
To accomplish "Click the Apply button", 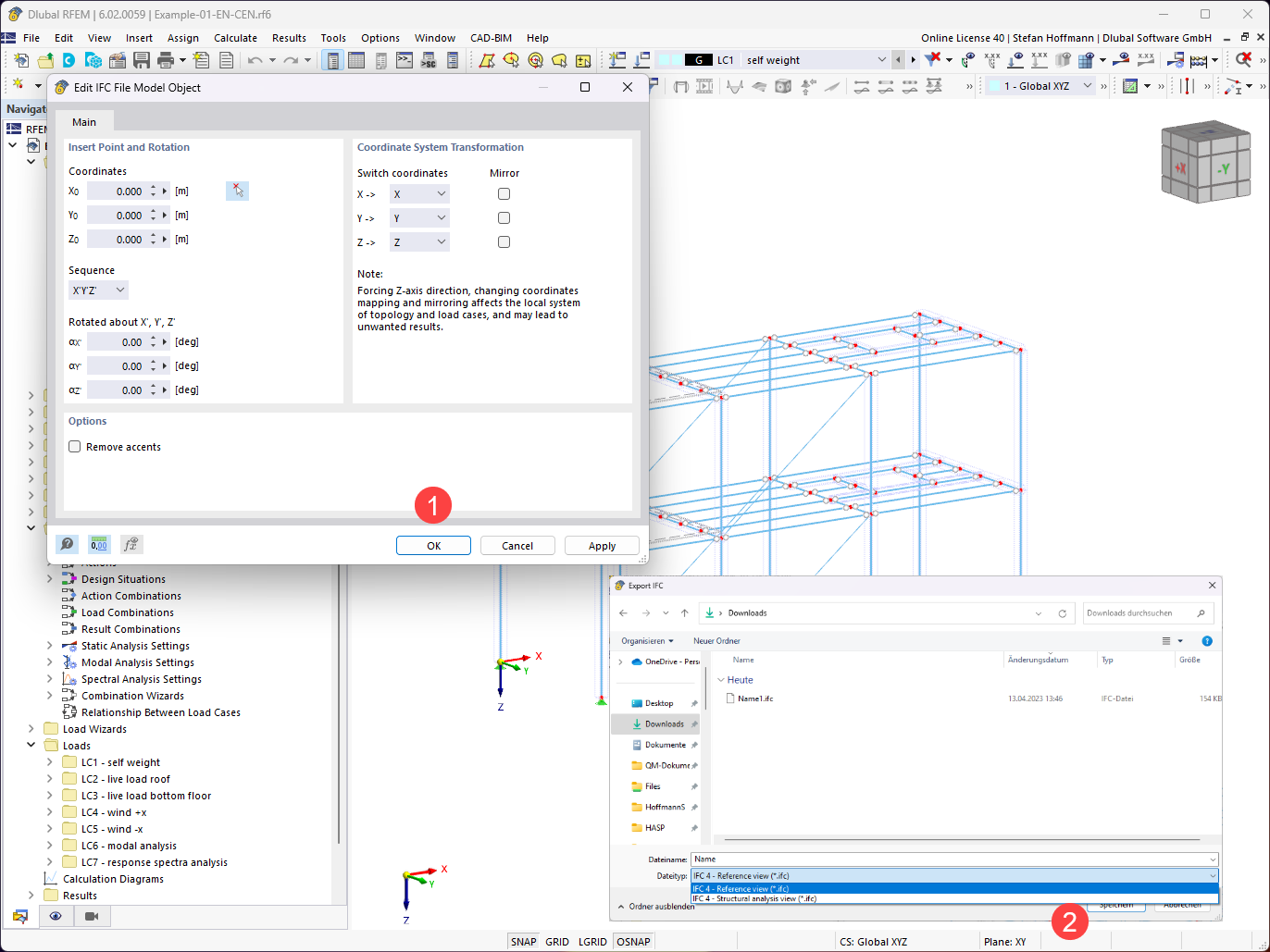I will point(601,545).
